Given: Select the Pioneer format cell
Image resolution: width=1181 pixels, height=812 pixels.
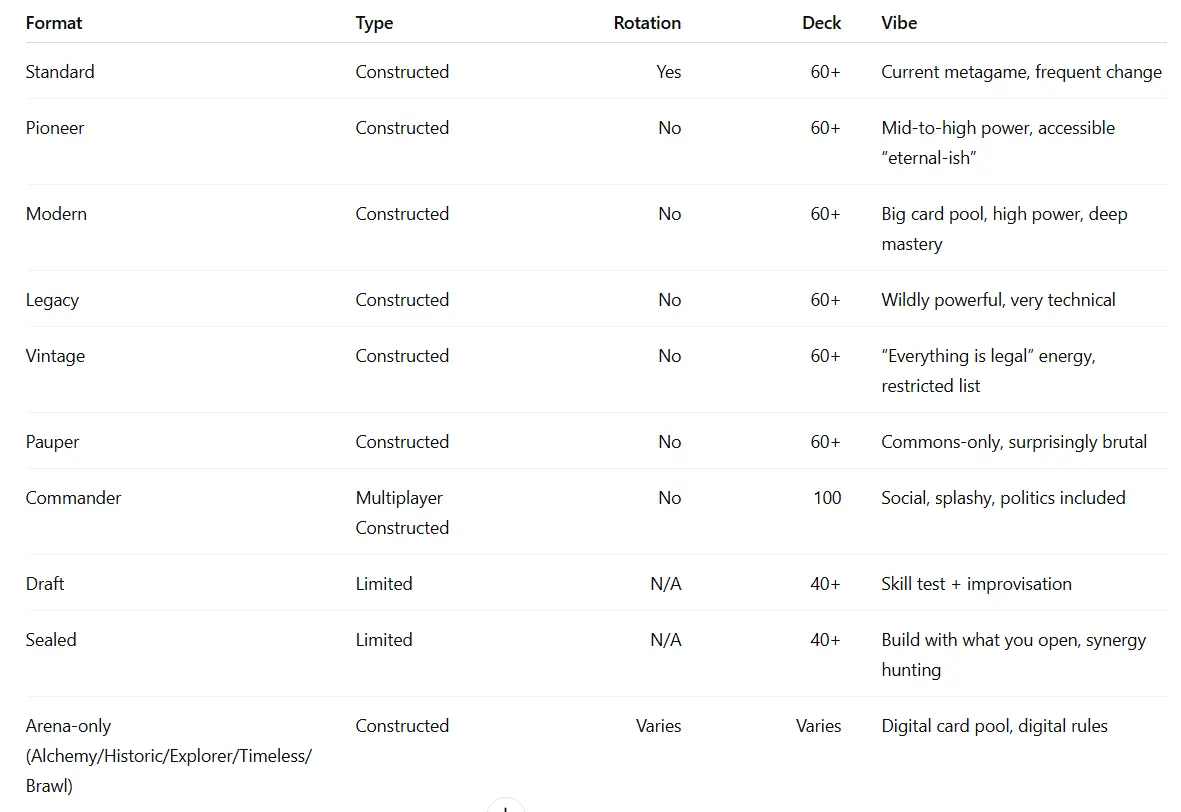Looking at the screenshot, I should [x=55, y=128].
